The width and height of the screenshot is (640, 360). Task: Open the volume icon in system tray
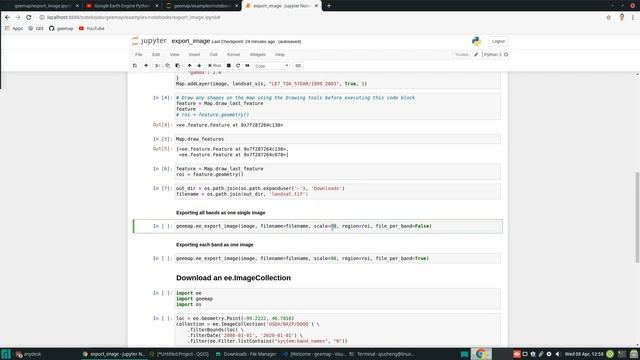tap(558, 354)
